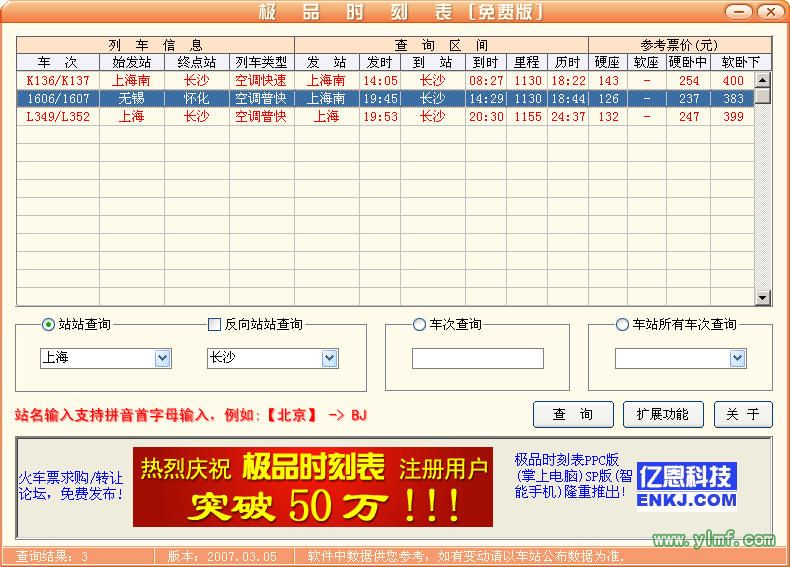Click the 始发站 column header
The image size is (790, 567).
(132, 62)
